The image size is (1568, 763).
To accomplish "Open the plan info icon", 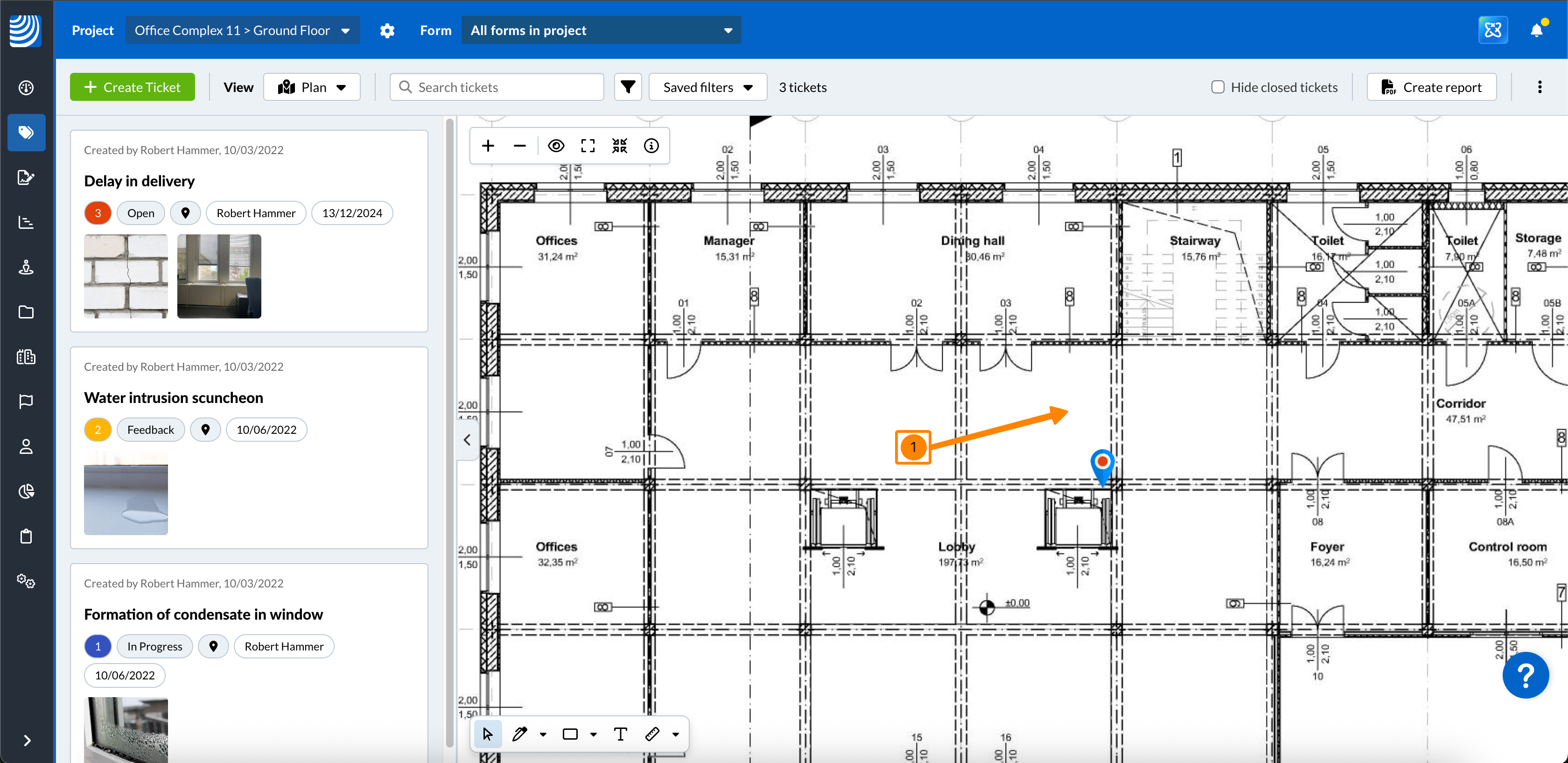I will [651, 146].
